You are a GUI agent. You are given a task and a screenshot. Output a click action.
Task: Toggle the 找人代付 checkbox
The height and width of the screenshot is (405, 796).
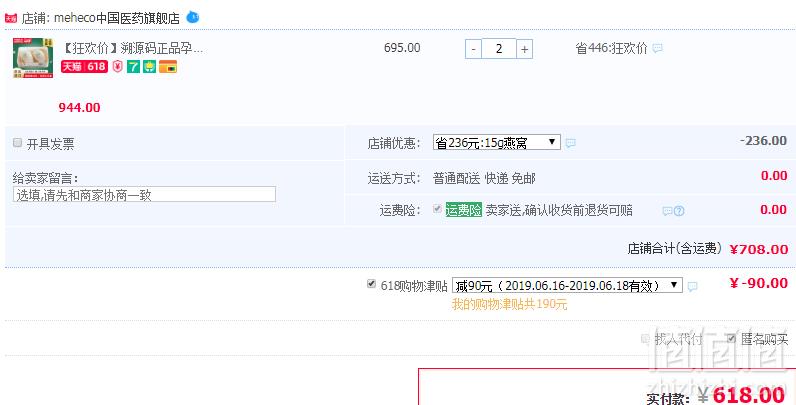tap(645, 339)
